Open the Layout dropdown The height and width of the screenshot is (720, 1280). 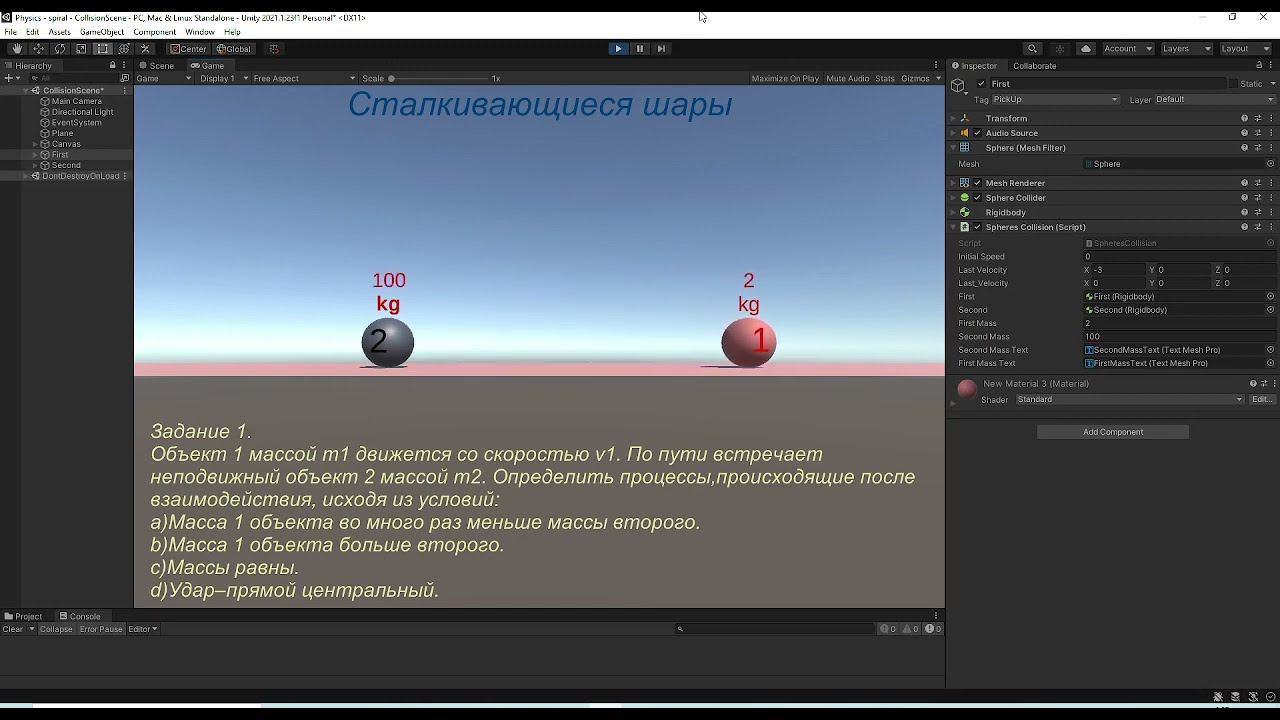tap(1246, 48)
